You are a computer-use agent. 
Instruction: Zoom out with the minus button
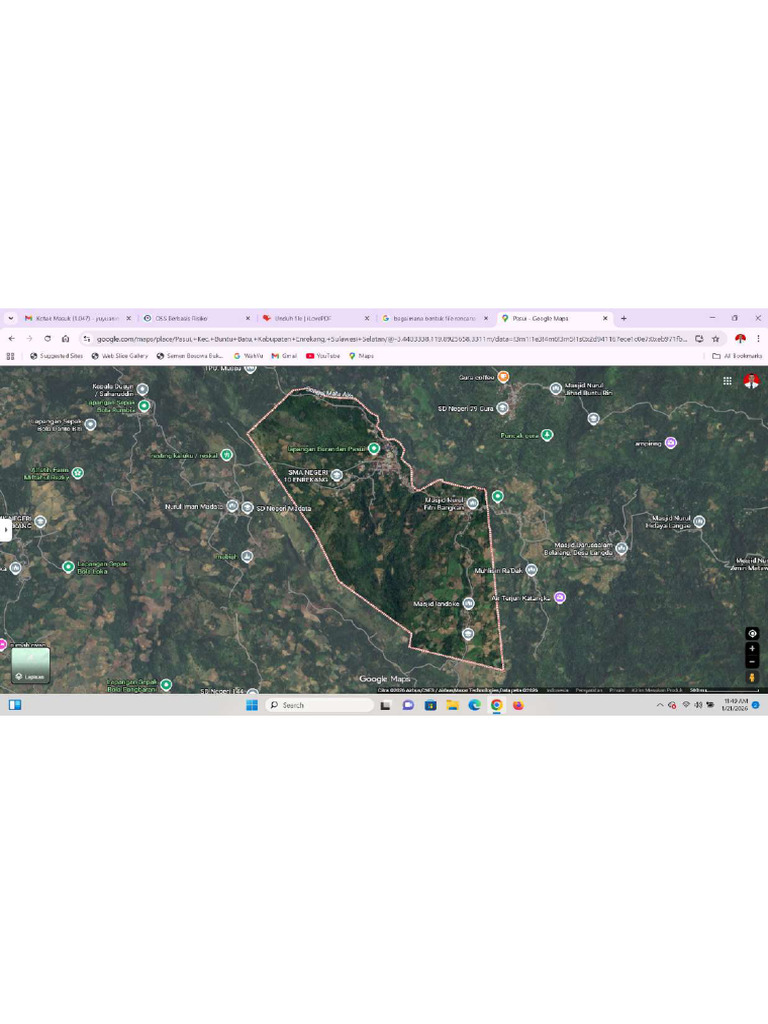pos(752,662)
